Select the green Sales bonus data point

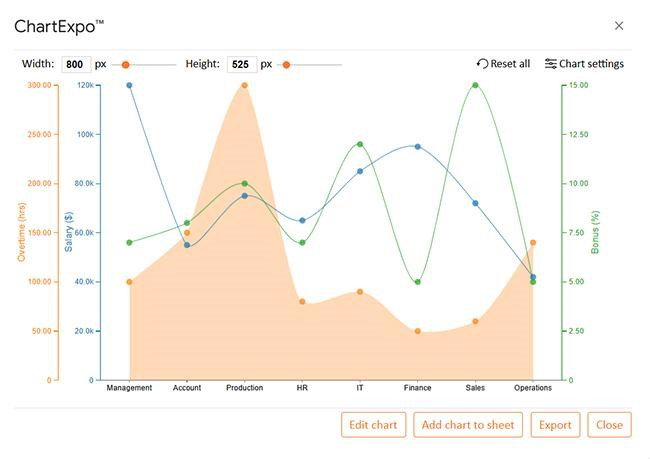[475, 85]
